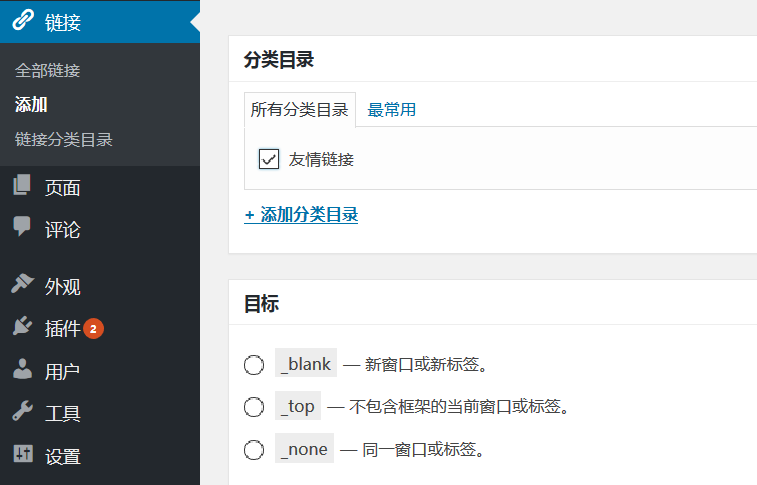Select the 工具 wrench icon
The height and width of the screenshot is (485, 757).
pos(22,411)
